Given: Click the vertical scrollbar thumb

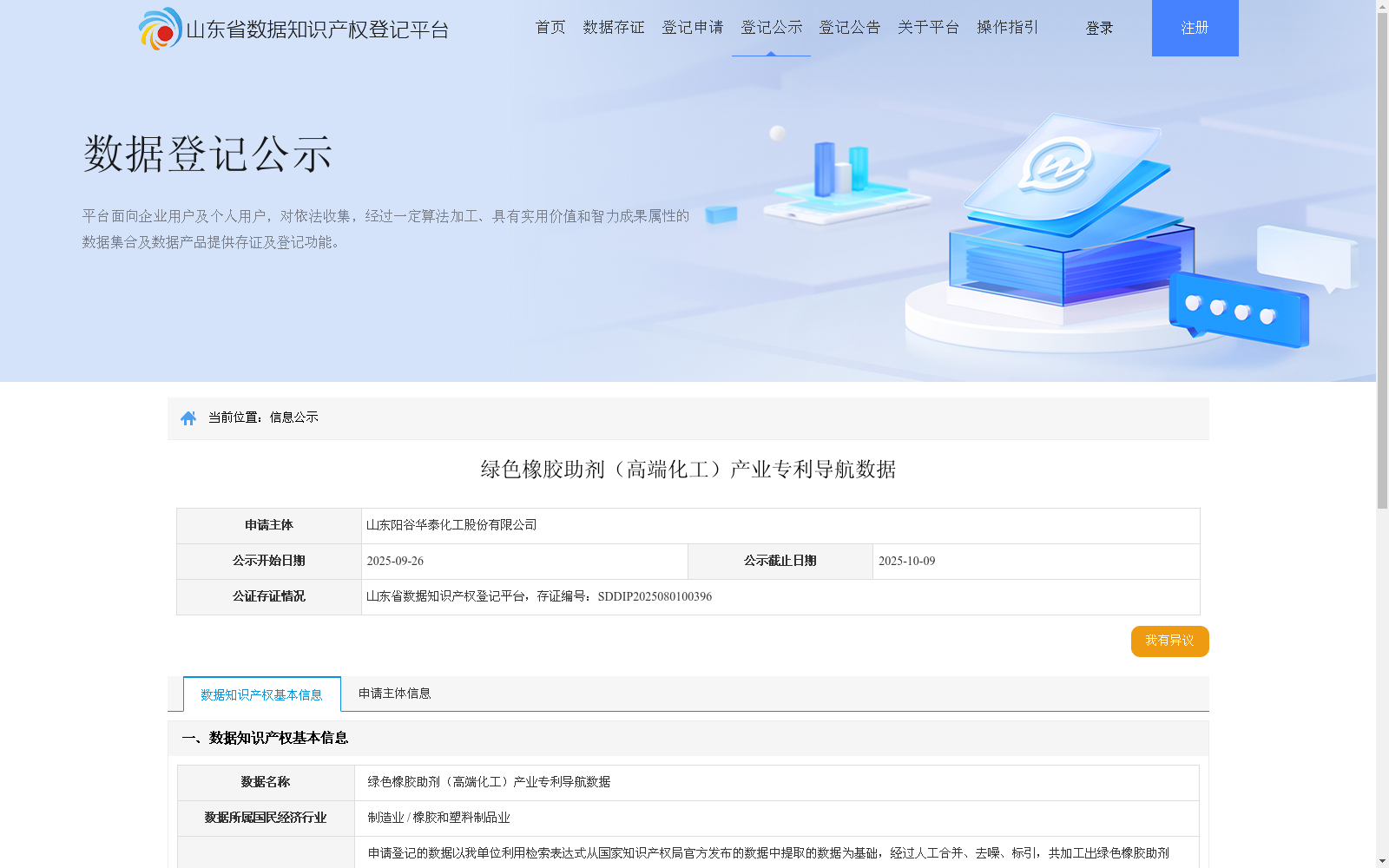Looking at the screenshot, I should tap(1382, 260).
